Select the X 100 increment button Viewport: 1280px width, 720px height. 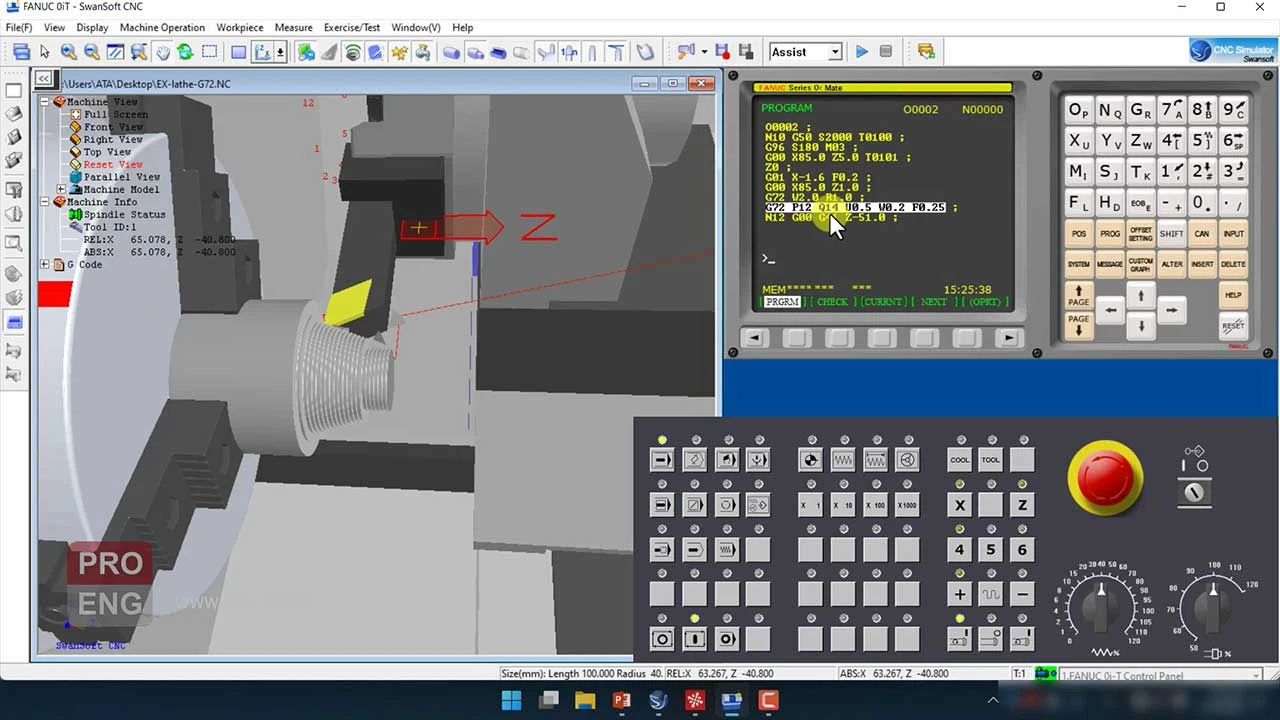(x=875, y=505)
